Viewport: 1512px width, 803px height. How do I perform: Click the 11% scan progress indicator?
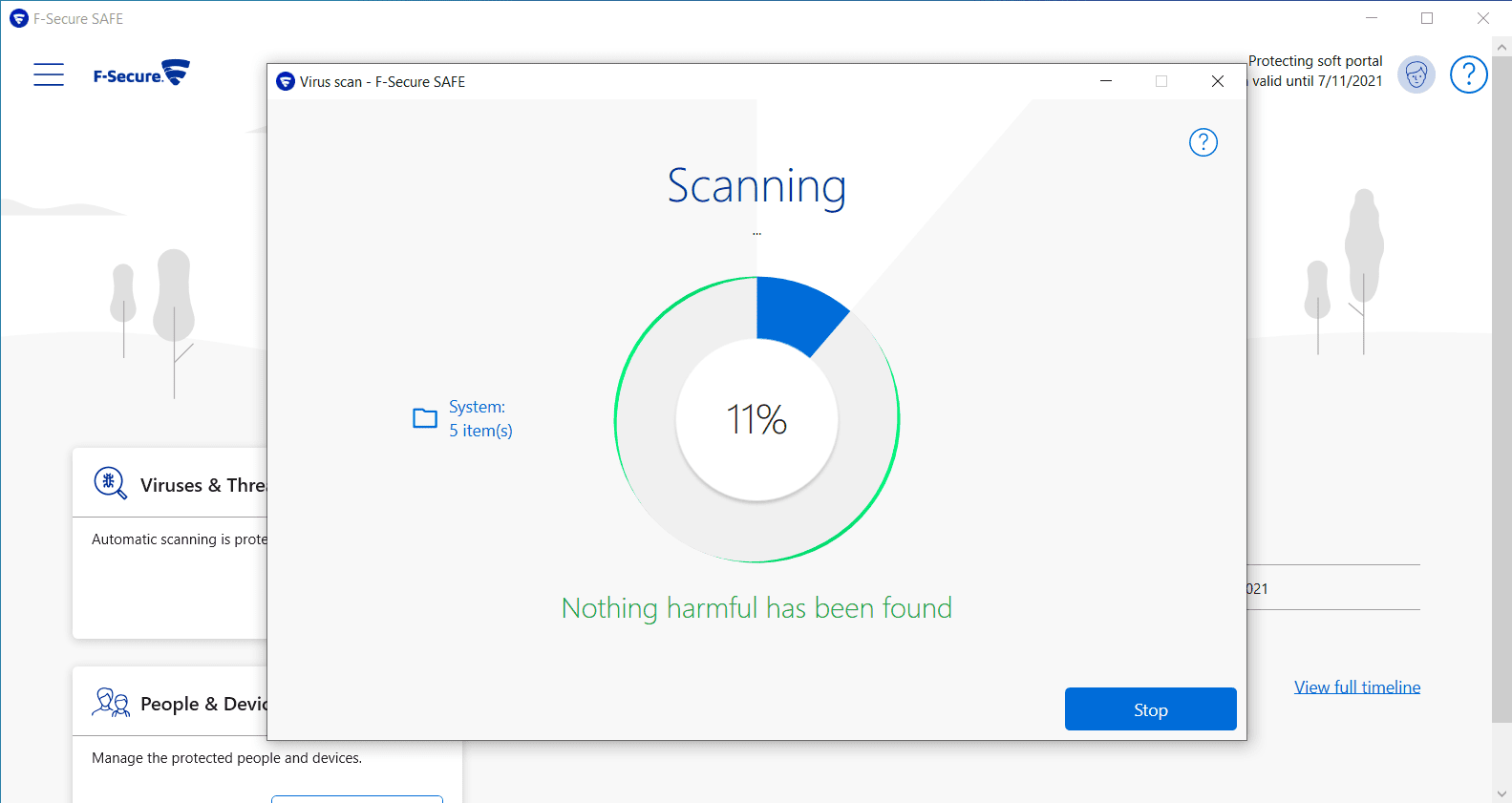[756, 419]
